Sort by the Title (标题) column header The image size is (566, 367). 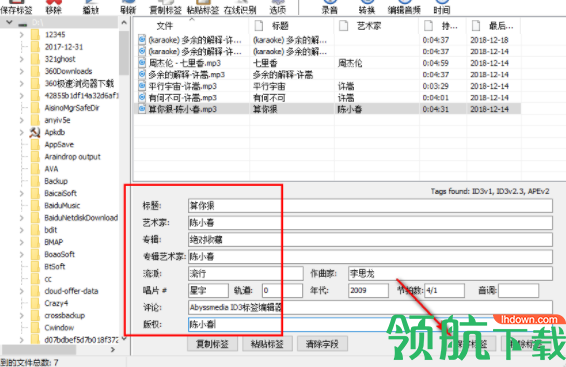click(291, 26)
